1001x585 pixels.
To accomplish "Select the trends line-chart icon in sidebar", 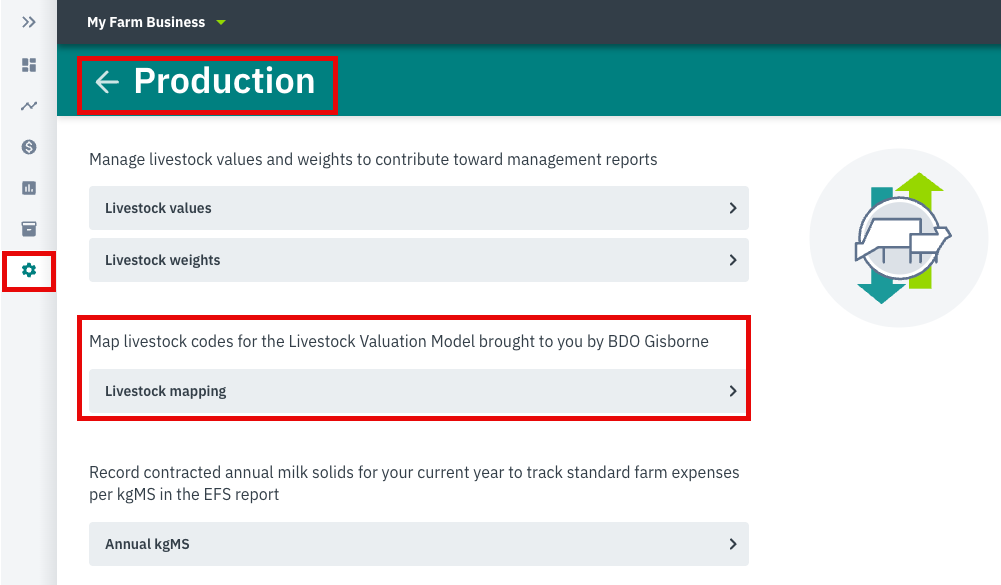I will tap(28, 105).
